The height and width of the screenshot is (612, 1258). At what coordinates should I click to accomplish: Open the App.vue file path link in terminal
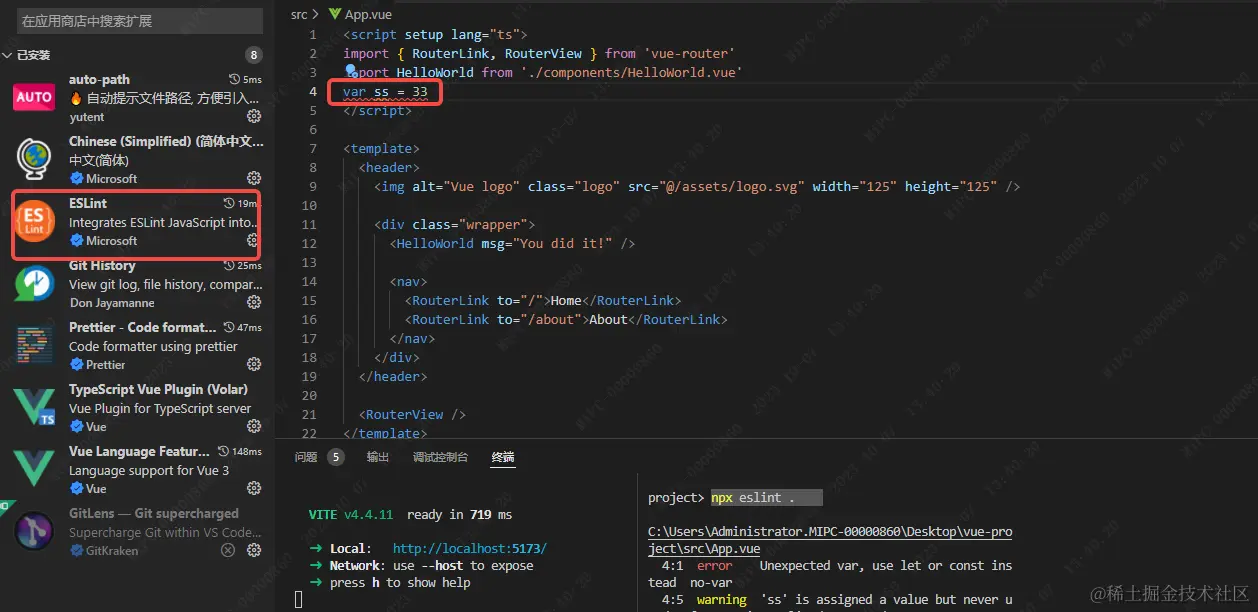830,541
